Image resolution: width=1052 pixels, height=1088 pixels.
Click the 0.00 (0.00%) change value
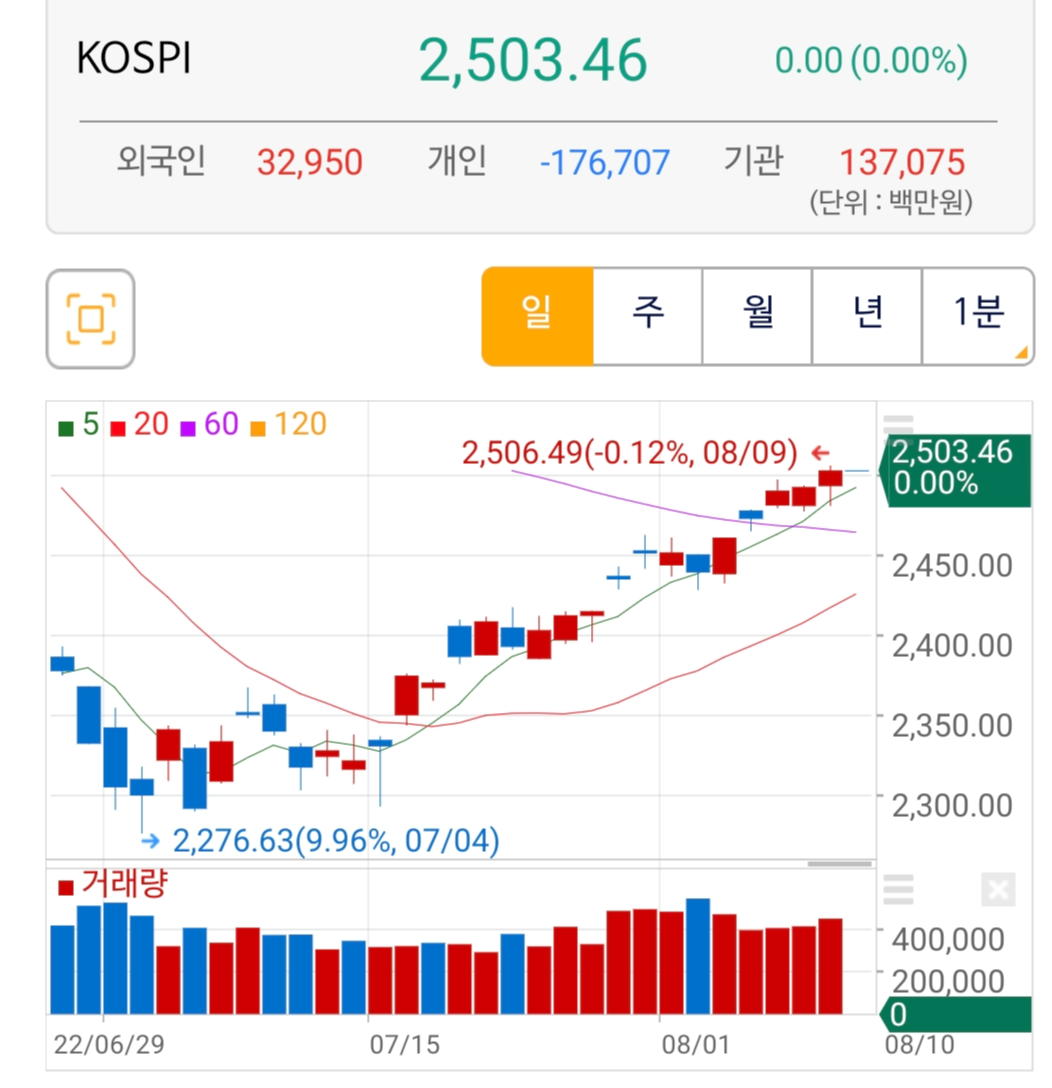click(x=871, y=60)
